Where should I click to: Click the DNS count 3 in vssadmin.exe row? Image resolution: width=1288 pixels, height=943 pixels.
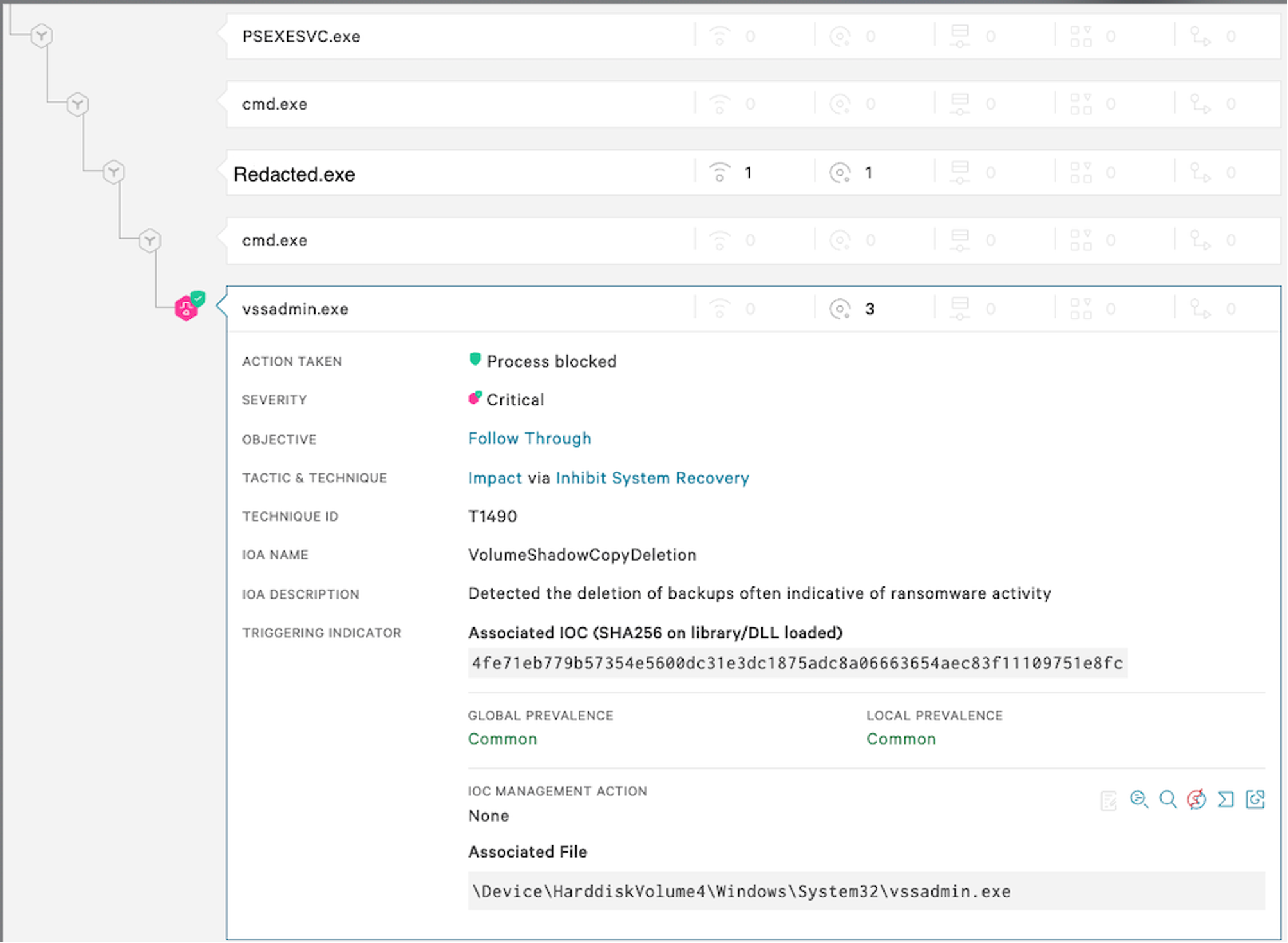point(869,309)
